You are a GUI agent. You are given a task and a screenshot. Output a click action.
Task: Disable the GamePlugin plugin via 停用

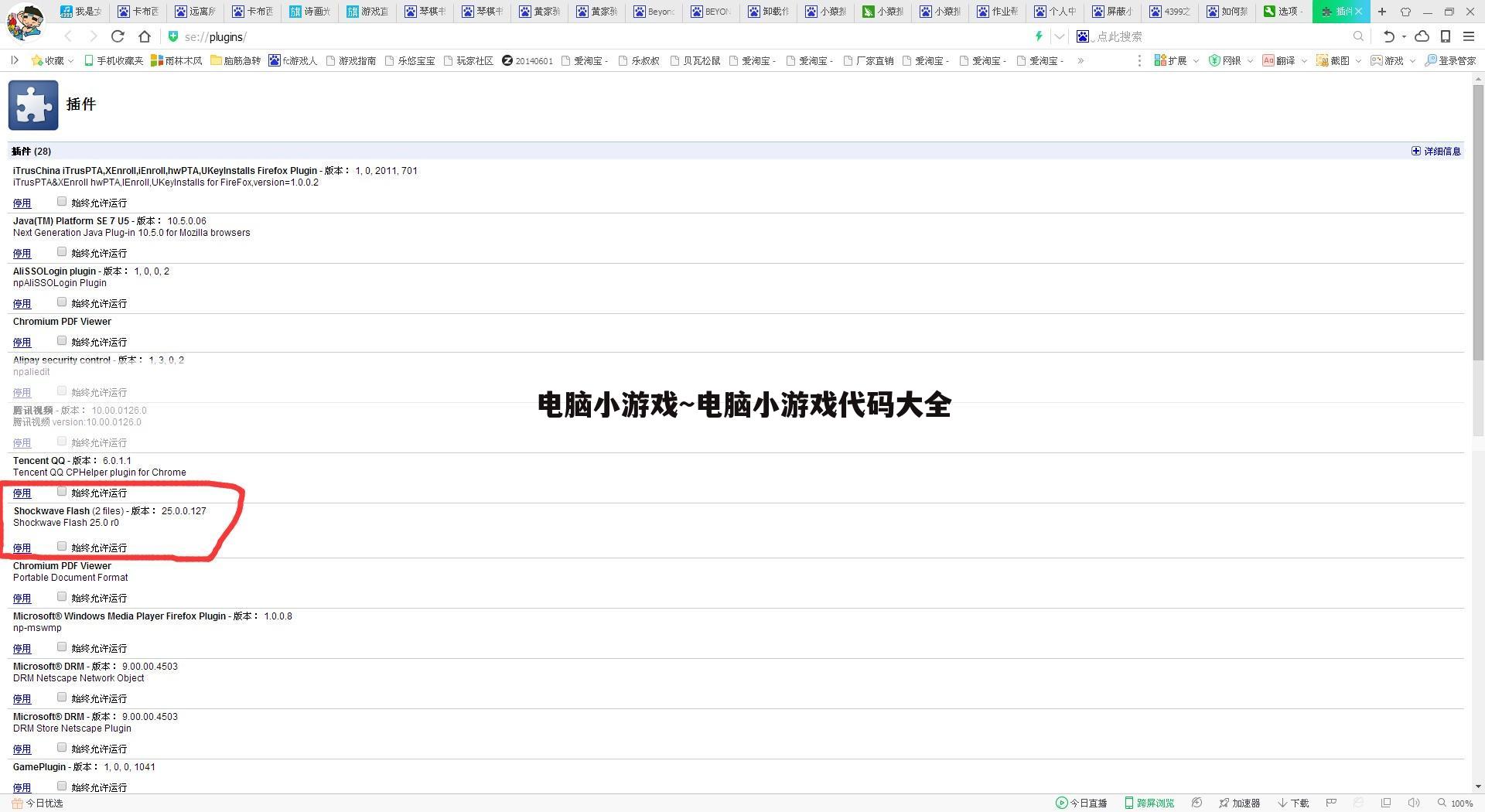pyautogui.click(x=22, y=787)
